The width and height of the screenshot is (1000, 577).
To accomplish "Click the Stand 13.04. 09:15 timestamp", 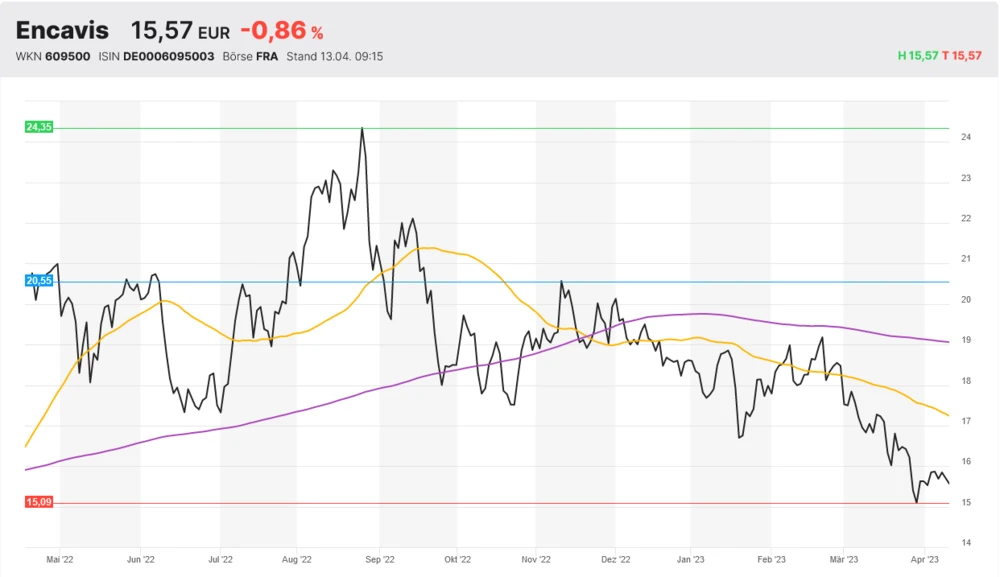I will [334, 57].
